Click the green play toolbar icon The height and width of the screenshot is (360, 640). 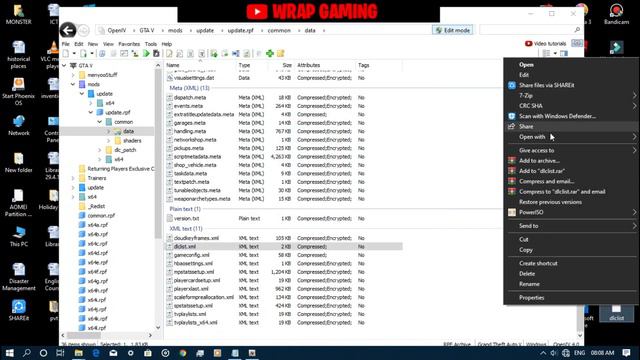coord(146,53)
